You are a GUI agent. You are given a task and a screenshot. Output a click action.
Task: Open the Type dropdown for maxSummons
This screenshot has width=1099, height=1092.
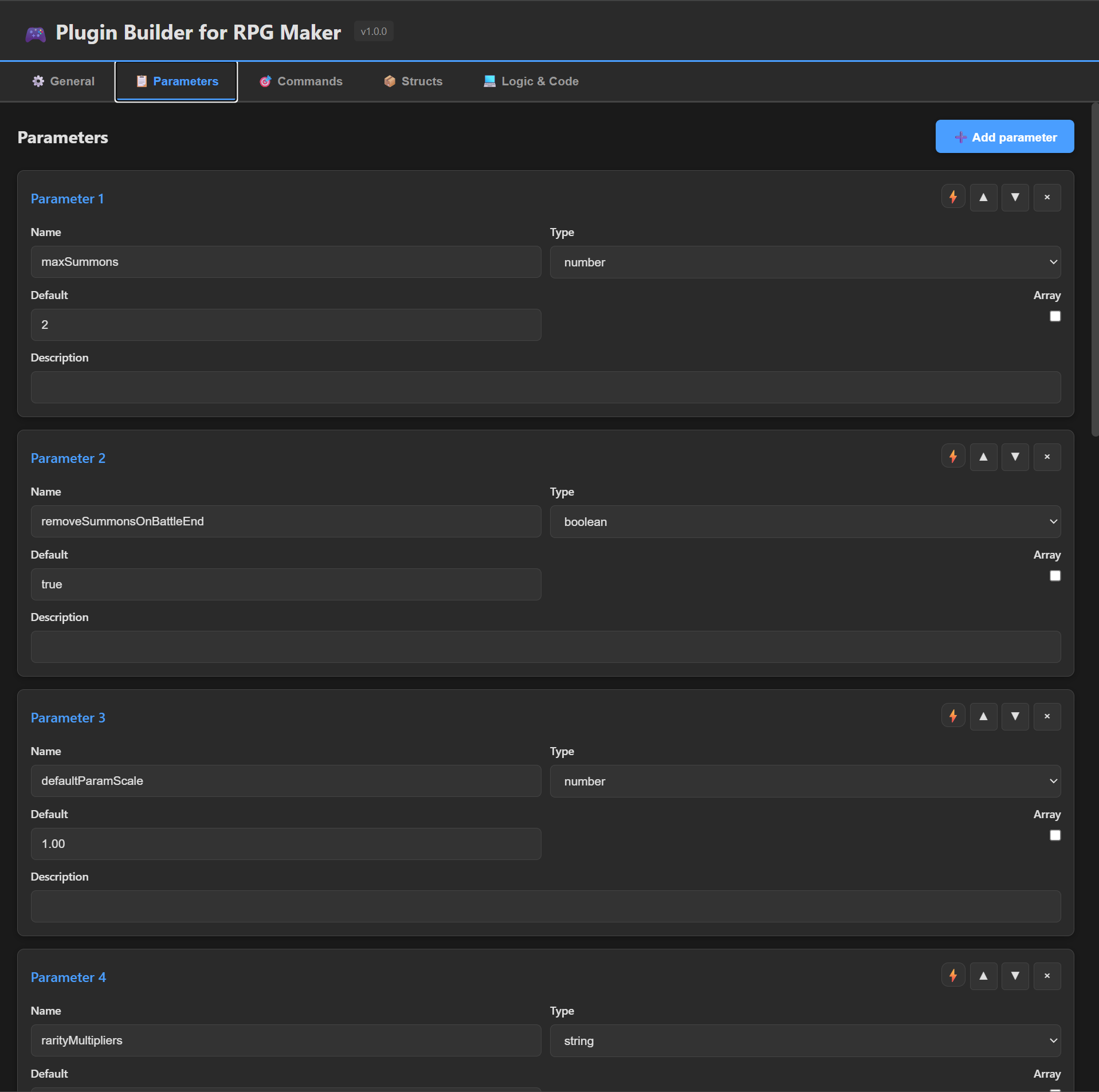pyautogui.click(x=805, y=262)
